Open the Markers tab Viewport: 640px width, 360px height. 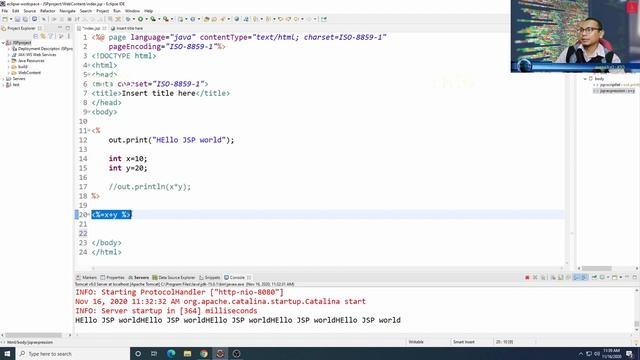(87, 278)
